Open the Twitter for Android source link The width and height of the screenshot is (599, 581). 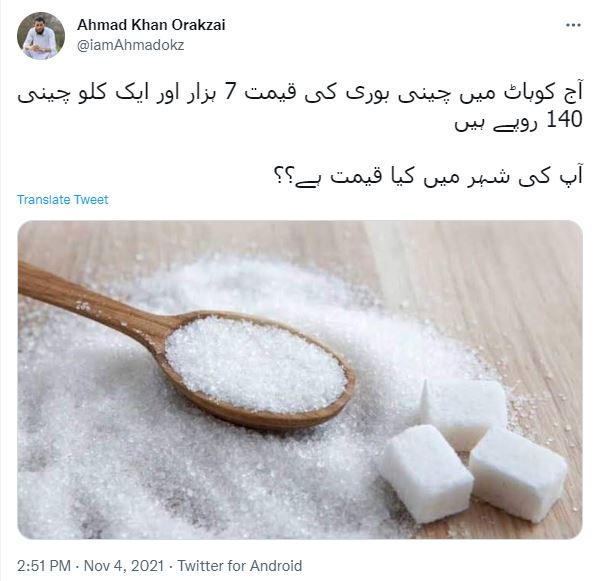coord(240,565)
